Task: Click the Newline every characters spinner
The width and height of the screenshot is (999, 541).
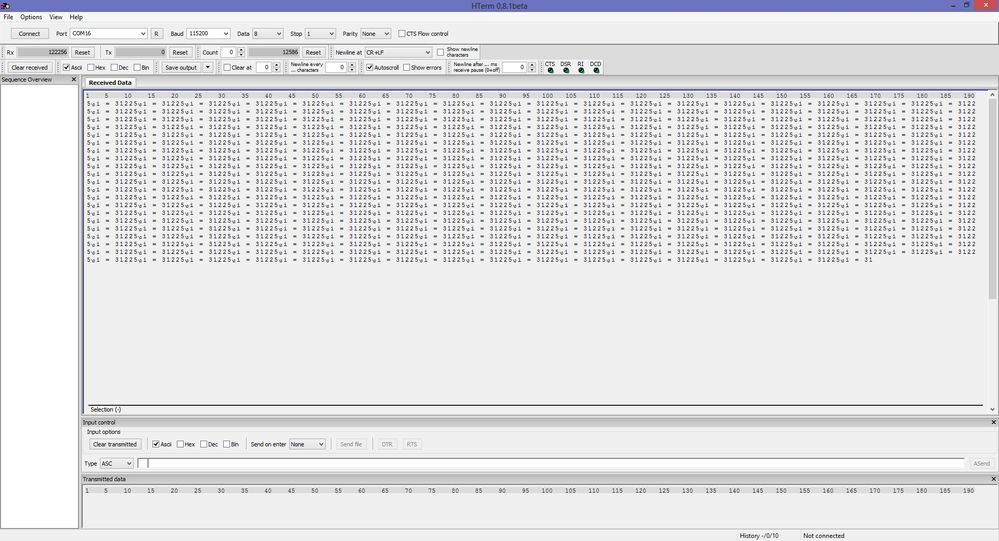Action: 340,68
